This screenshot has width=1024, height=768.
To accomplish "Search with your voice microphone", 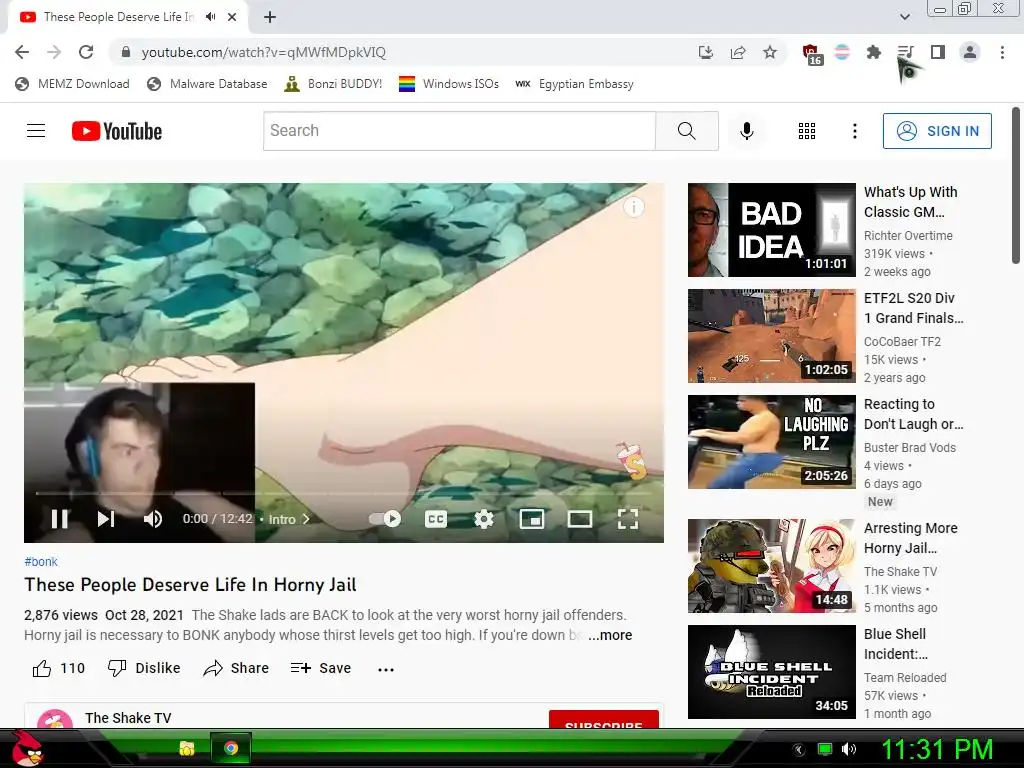I will click(746, 131).
